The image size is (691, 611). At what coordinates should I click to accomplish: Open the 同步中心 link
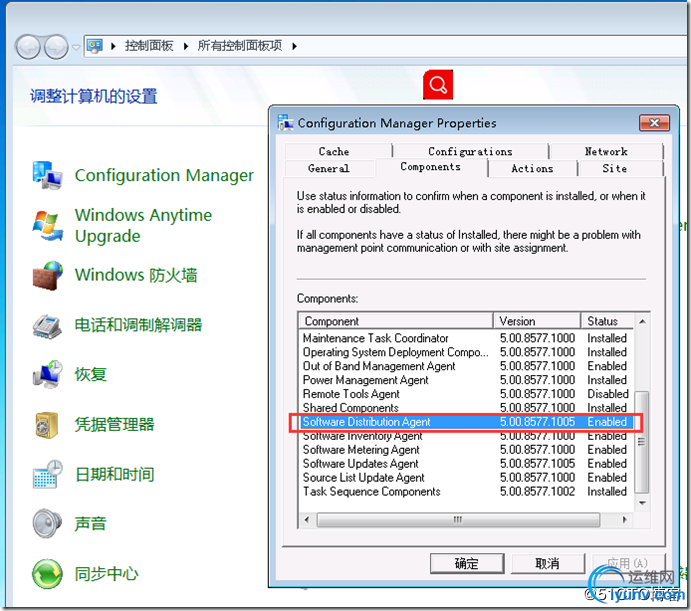[106, 574]
